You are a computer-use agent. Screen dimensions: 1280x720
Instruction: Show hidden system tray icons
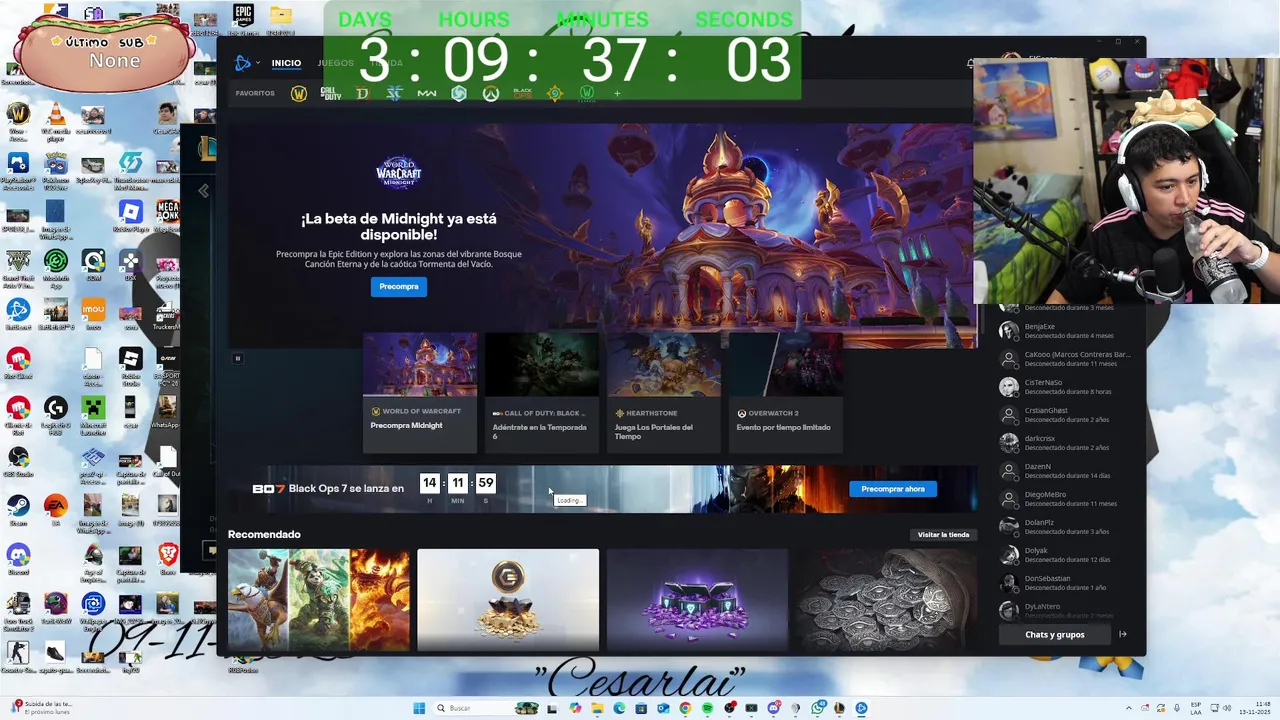[x=1129, y=708]
